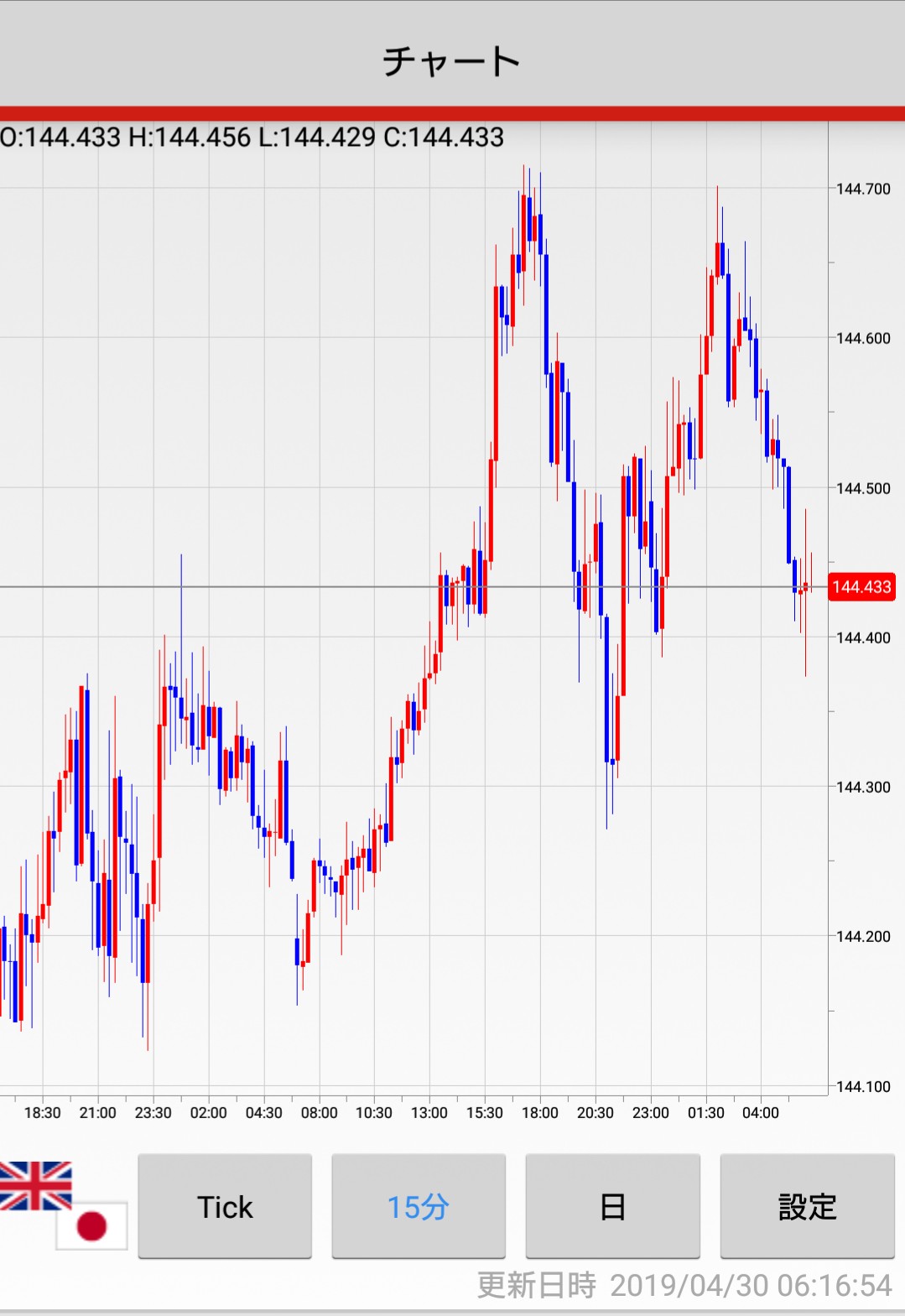Tap the チャート title header
The width and height of the screenshot is (905, 1316).
[452, 61]
